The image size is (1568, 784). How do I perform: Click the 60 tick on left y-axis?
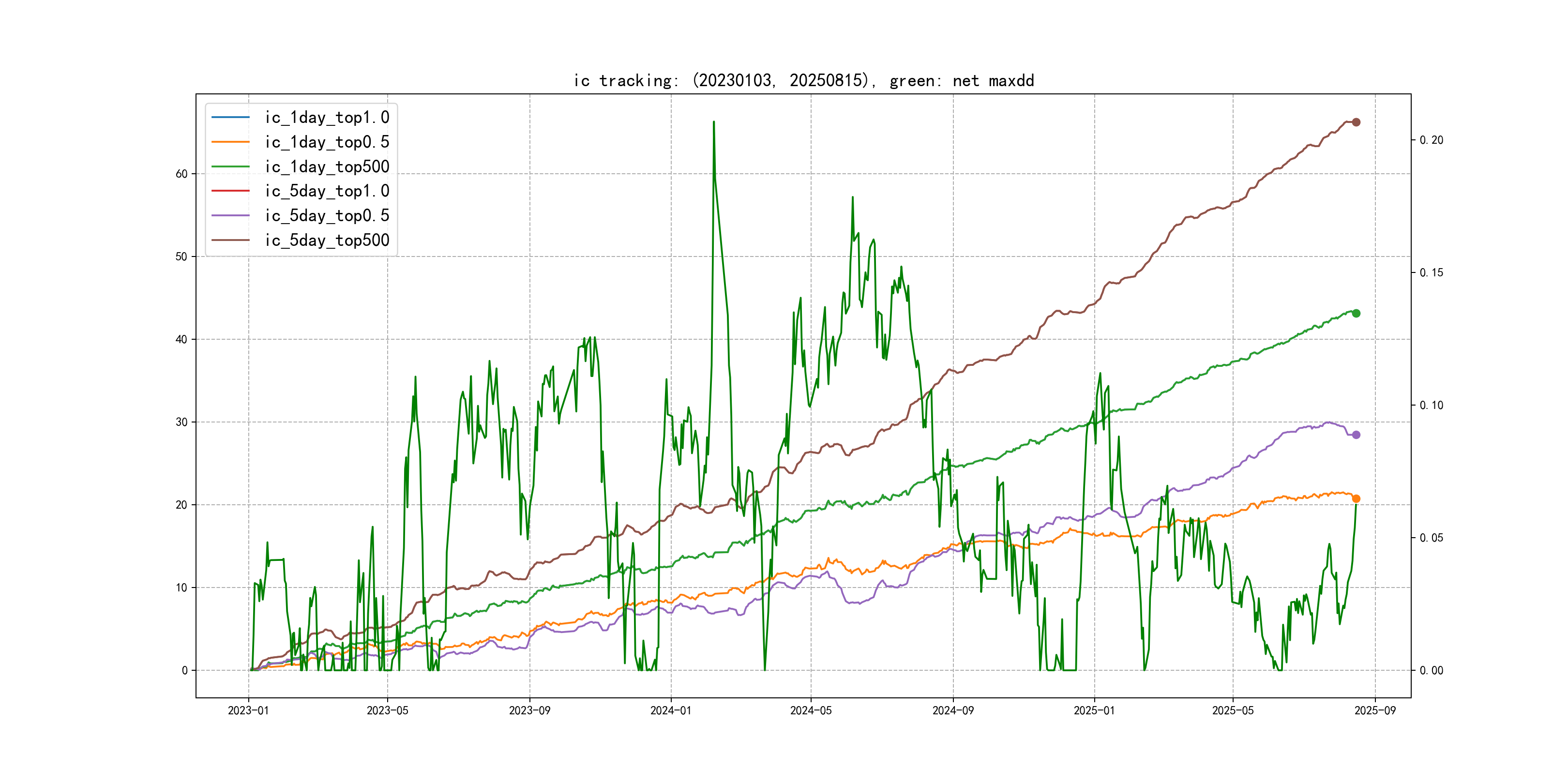coord(181,174)
